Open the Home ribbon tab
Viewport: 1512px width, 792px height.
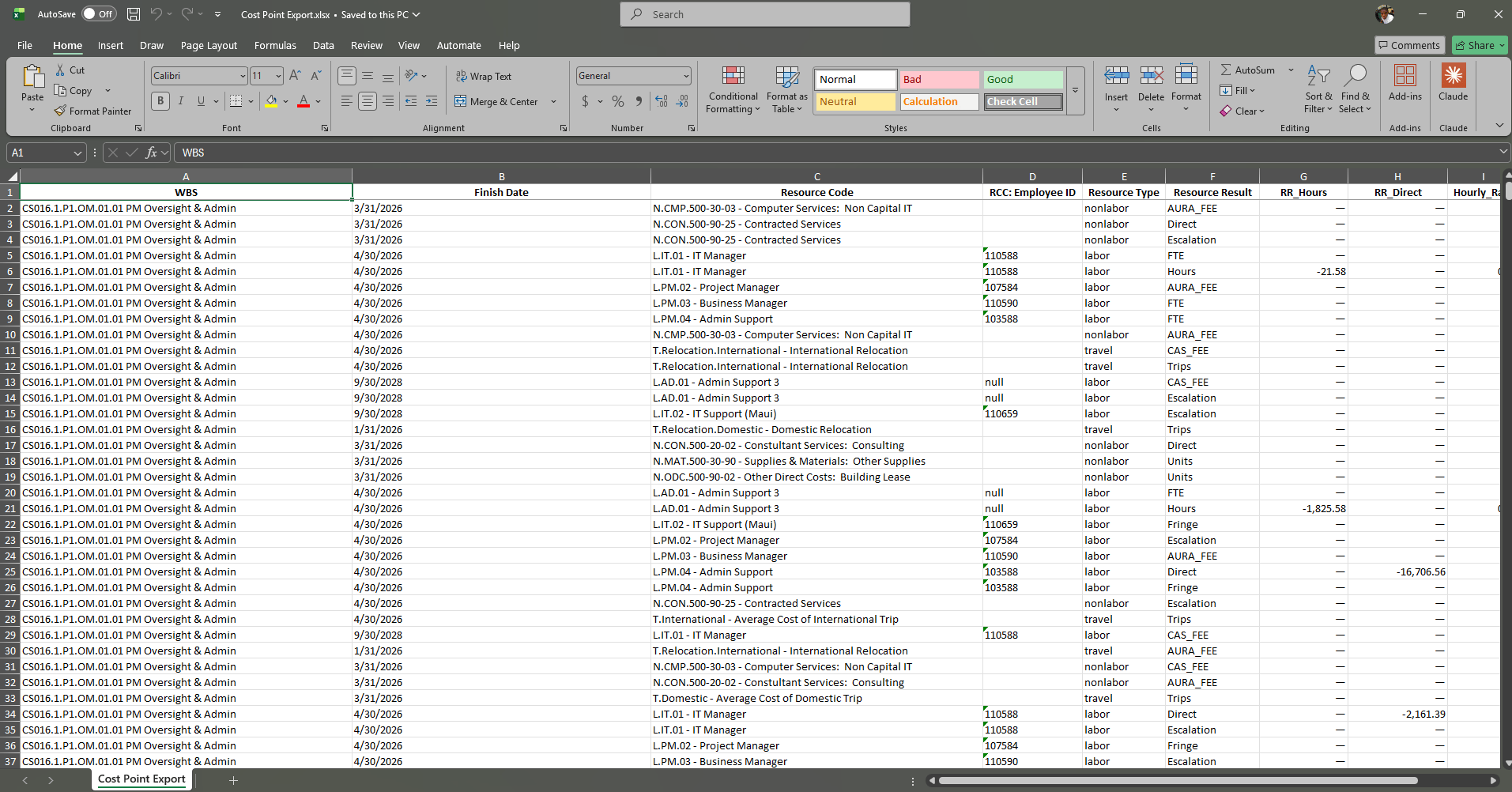coord(67,46)
